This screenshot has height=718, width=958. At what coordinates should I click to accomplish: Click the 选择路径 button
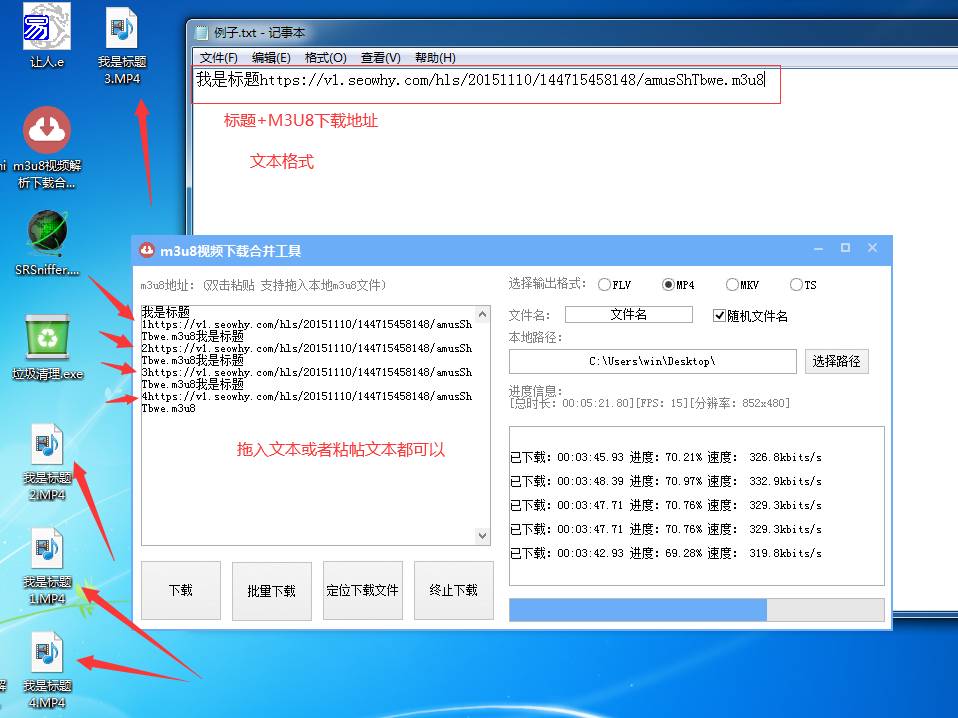[x=836, y=361]
